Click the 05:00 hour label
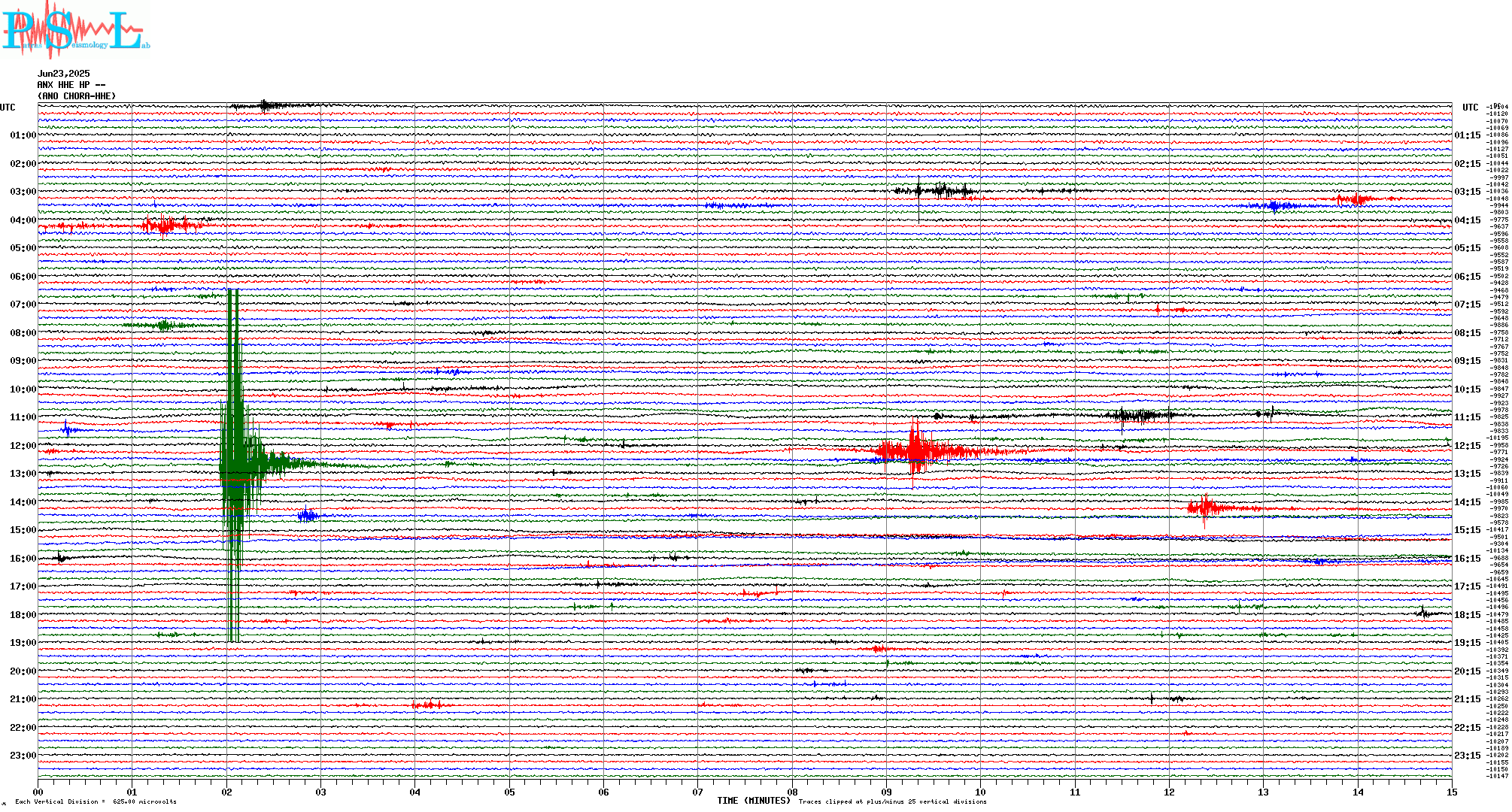 point(23,248)
